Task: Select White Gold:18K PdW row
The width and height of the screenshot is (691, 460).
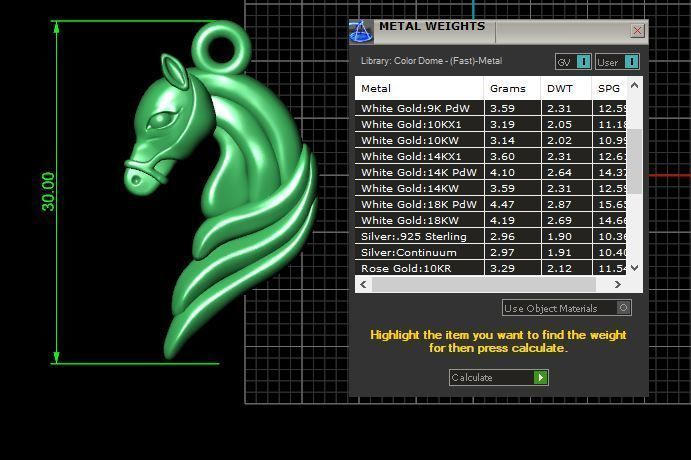Action: coord(490,204)
